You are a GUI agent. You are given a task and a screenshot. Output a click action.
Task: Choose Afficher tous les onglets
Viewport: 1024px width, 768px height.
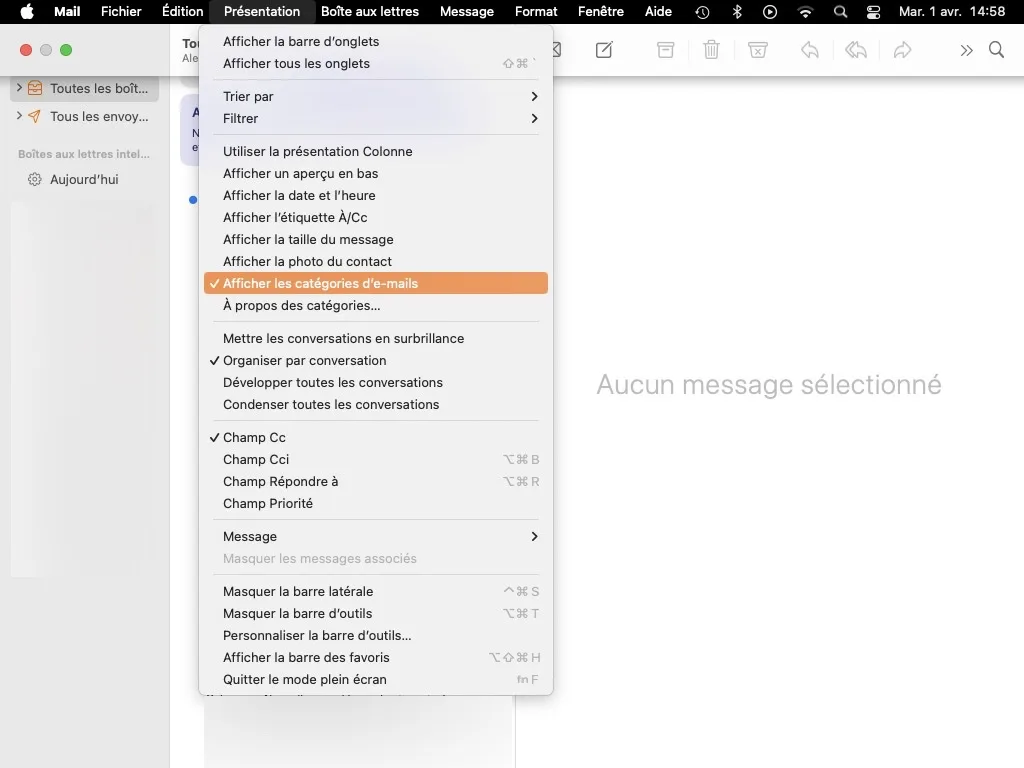pyautogui.click(x=376, y=63)
